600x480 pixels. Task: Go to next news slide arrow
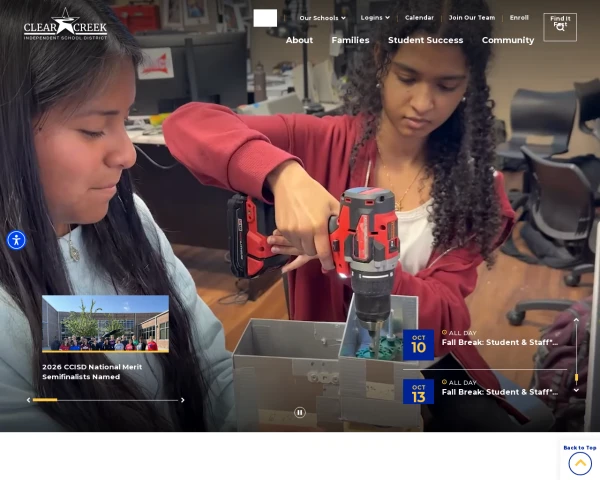183,400
